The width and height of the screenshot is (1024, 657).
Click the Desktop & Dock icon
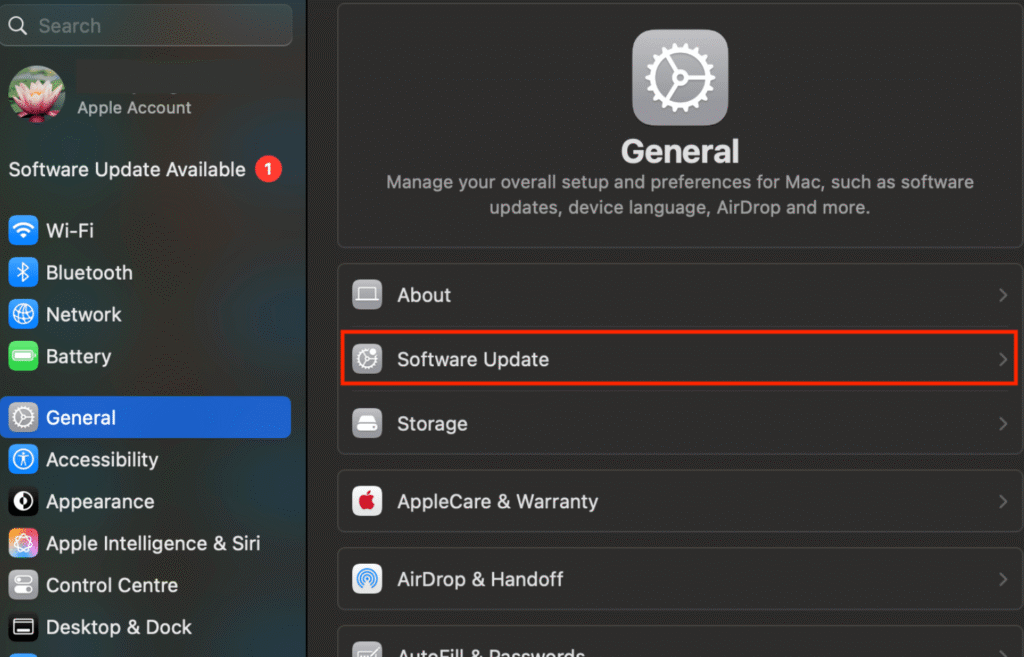coord(23,627)
